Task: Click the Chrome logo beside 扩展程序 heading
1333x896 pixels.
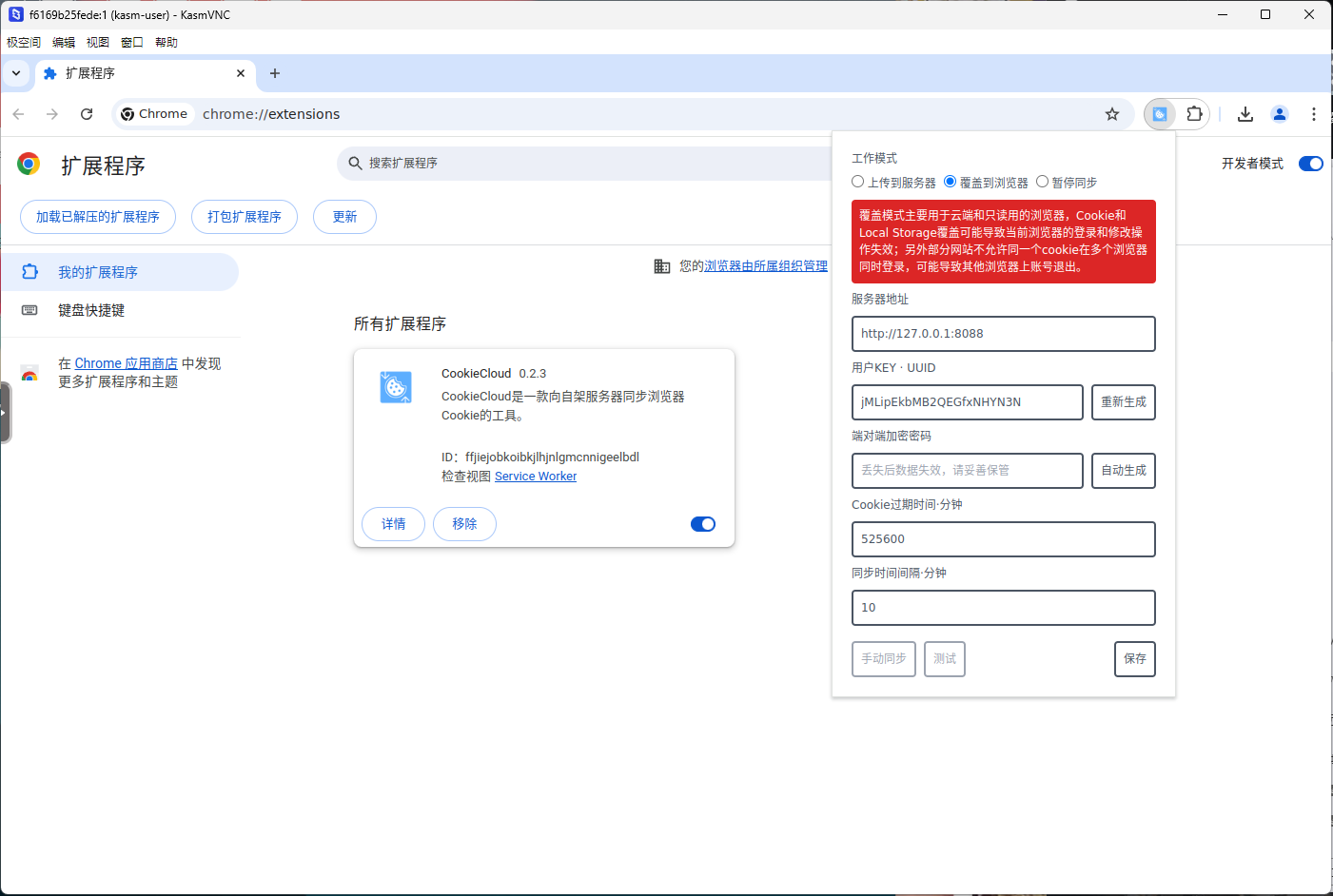Action: [x=29, y=165]
